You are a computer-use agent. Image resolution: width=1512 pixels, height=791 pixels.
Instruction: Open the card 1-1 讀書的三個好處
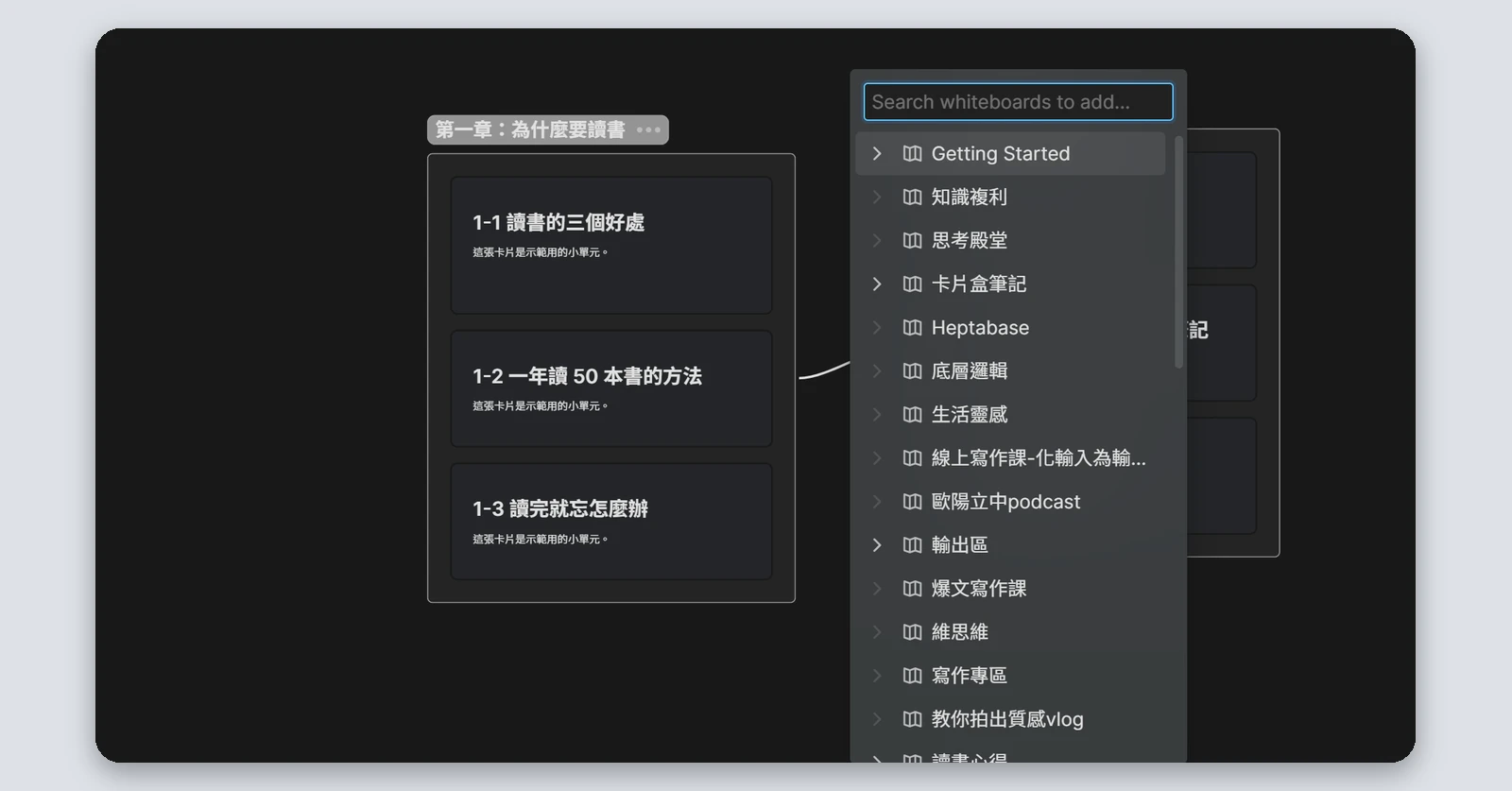pyautogui.click(x=611, y=245)
